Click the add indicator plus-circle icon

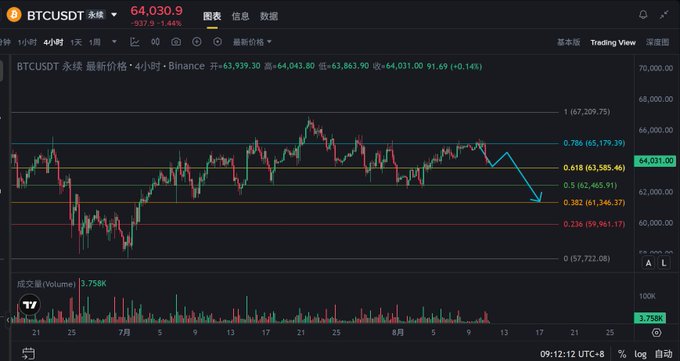pyautogui.click(x=197, y=42)
